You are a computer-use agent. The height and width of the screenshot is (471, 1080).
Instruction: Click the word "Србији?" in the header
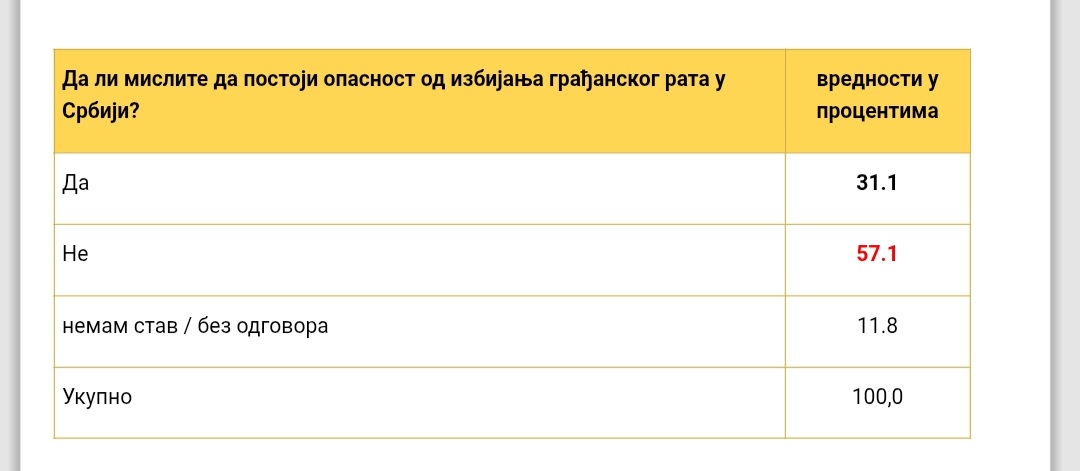(99, 111)
